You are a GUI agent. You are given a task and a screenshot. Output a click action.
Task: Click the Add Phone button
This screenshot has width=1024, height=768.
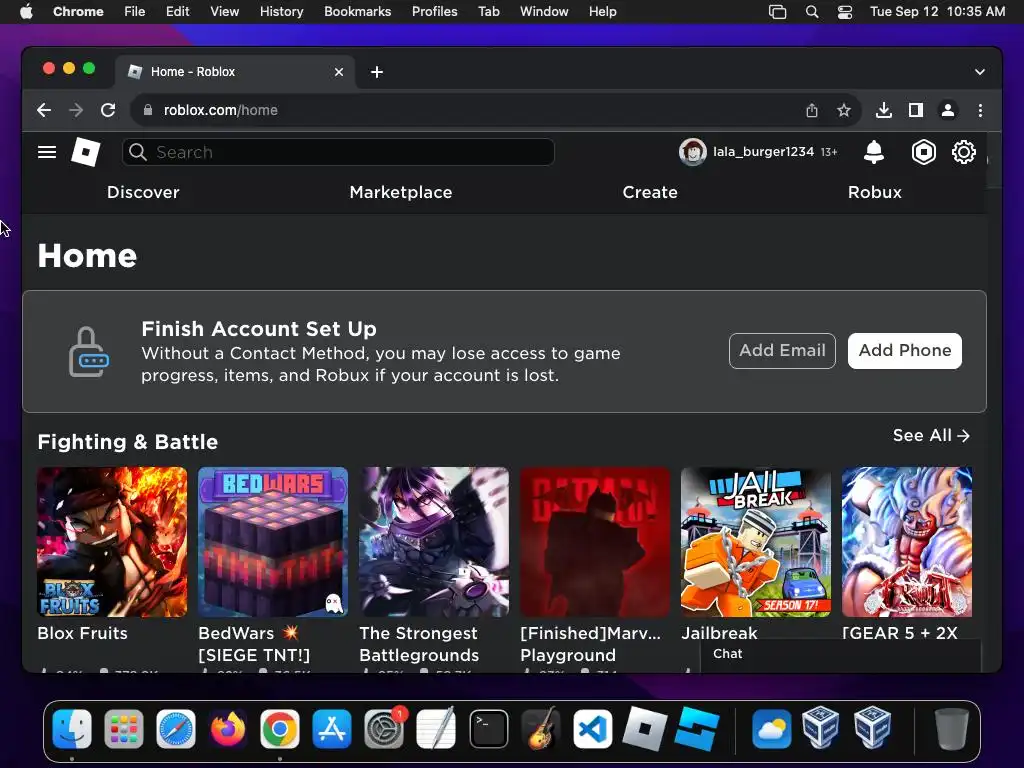point(904,351)
